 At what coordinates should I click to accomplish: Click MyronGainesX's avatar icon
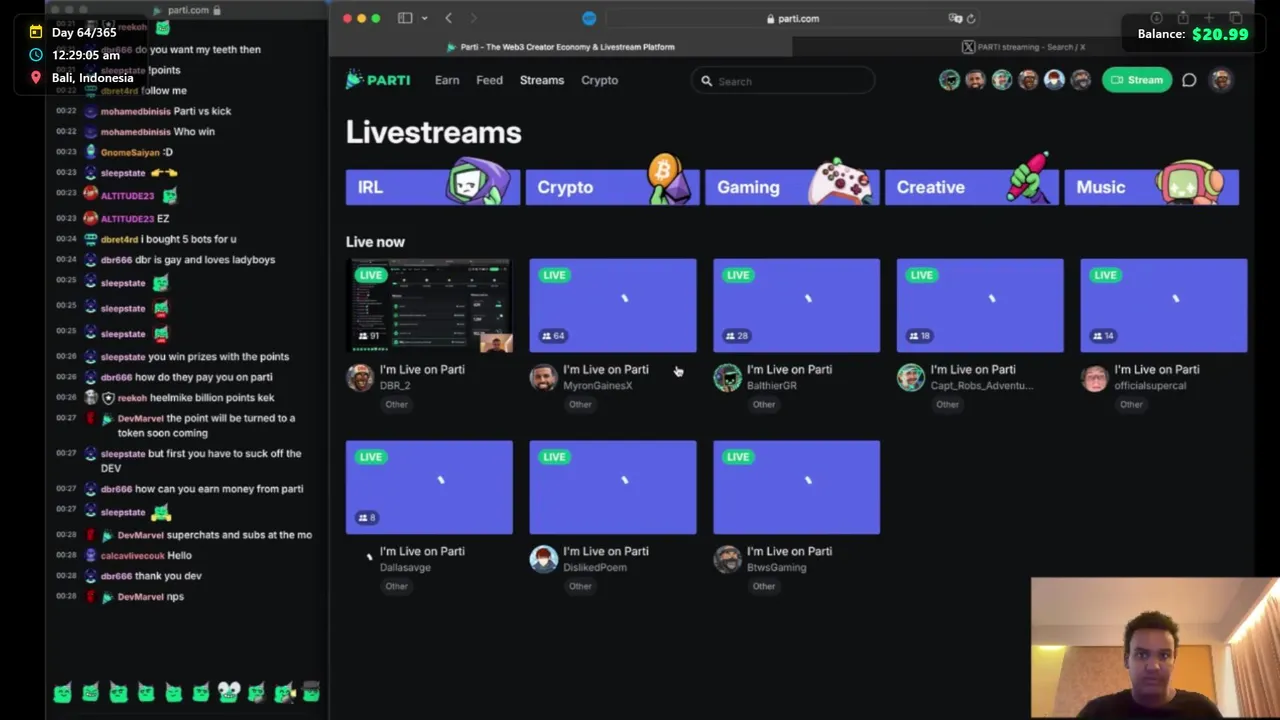(x=543, y=378)
